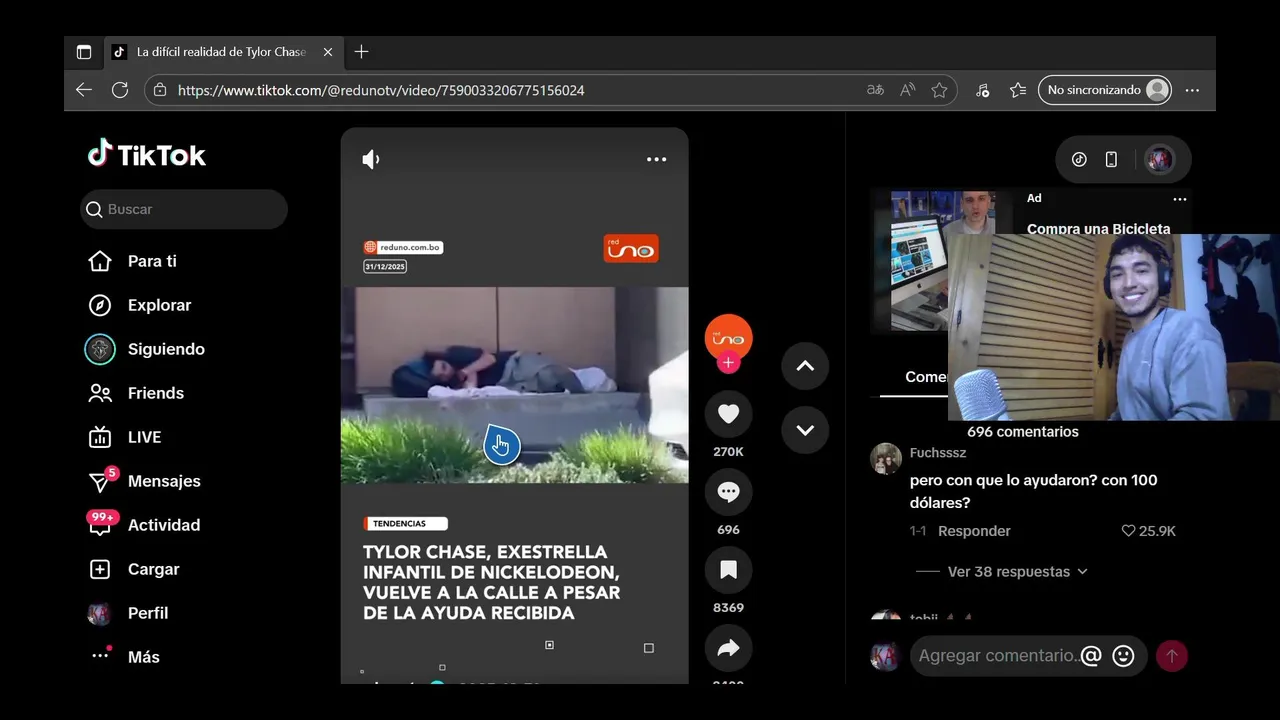Click the Fuchsssz commenter avatar

tap(886, 458)
